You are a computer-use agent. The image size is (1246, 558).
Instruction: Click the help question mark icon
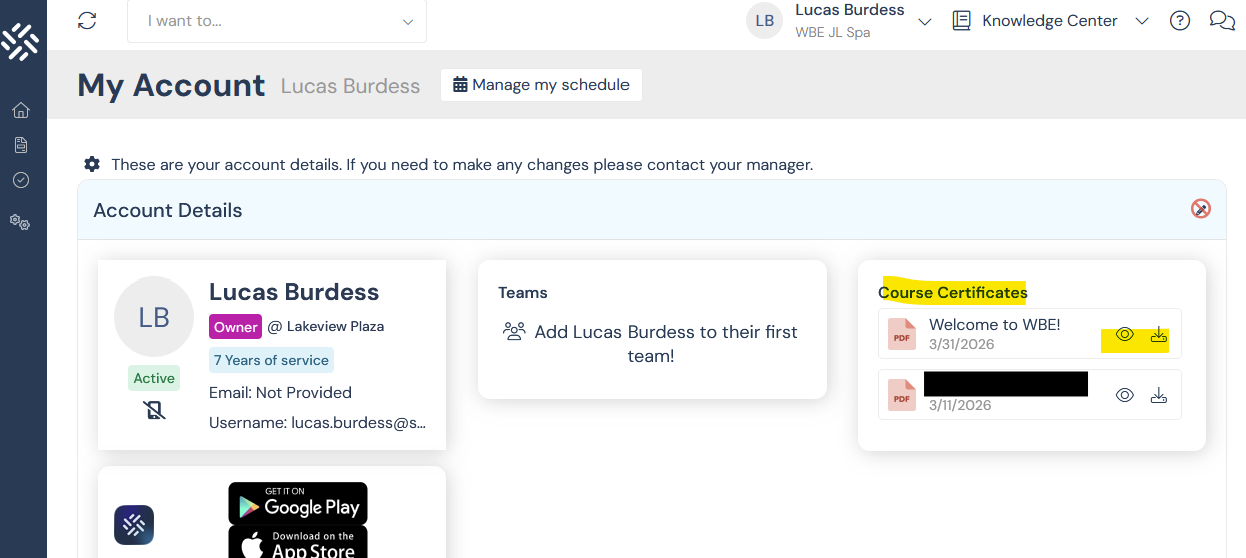[1180, 21]
